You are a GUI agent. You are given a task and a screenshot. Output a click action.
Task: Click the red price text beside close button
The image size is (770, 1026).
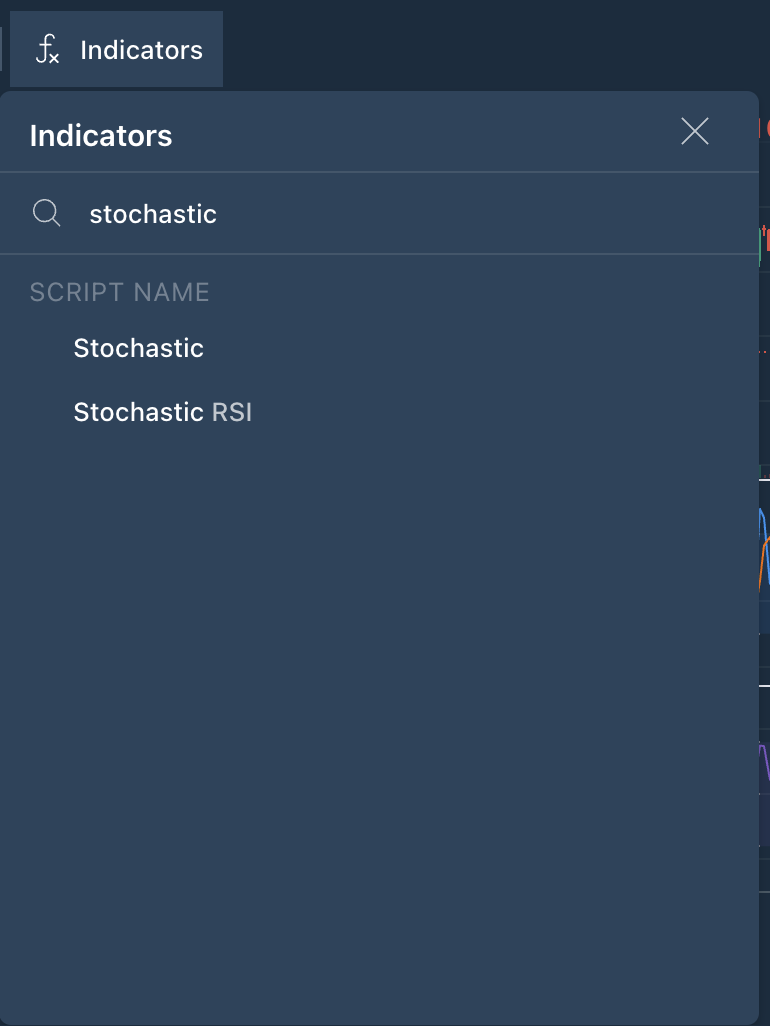[764, 128]
